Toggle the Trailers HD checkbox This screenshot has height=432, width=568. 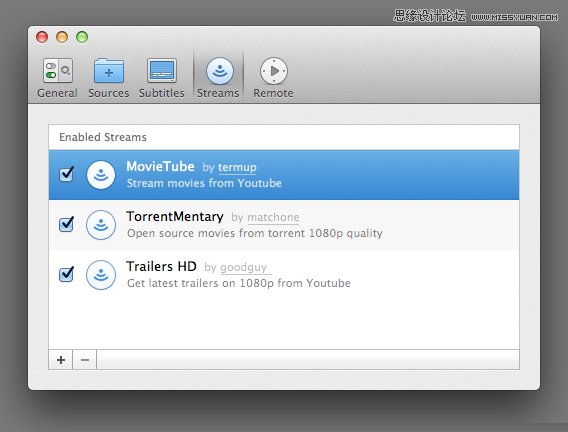pyautogui.click(x=67, y=274)
